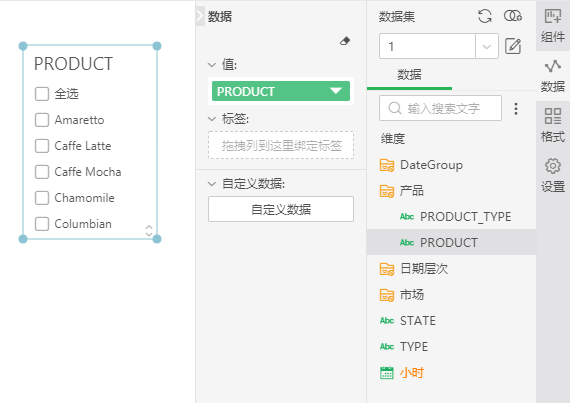Screen dimensions: 570x403
Task: Edit the dataset with the pencil icon
Action: (513, 46)
